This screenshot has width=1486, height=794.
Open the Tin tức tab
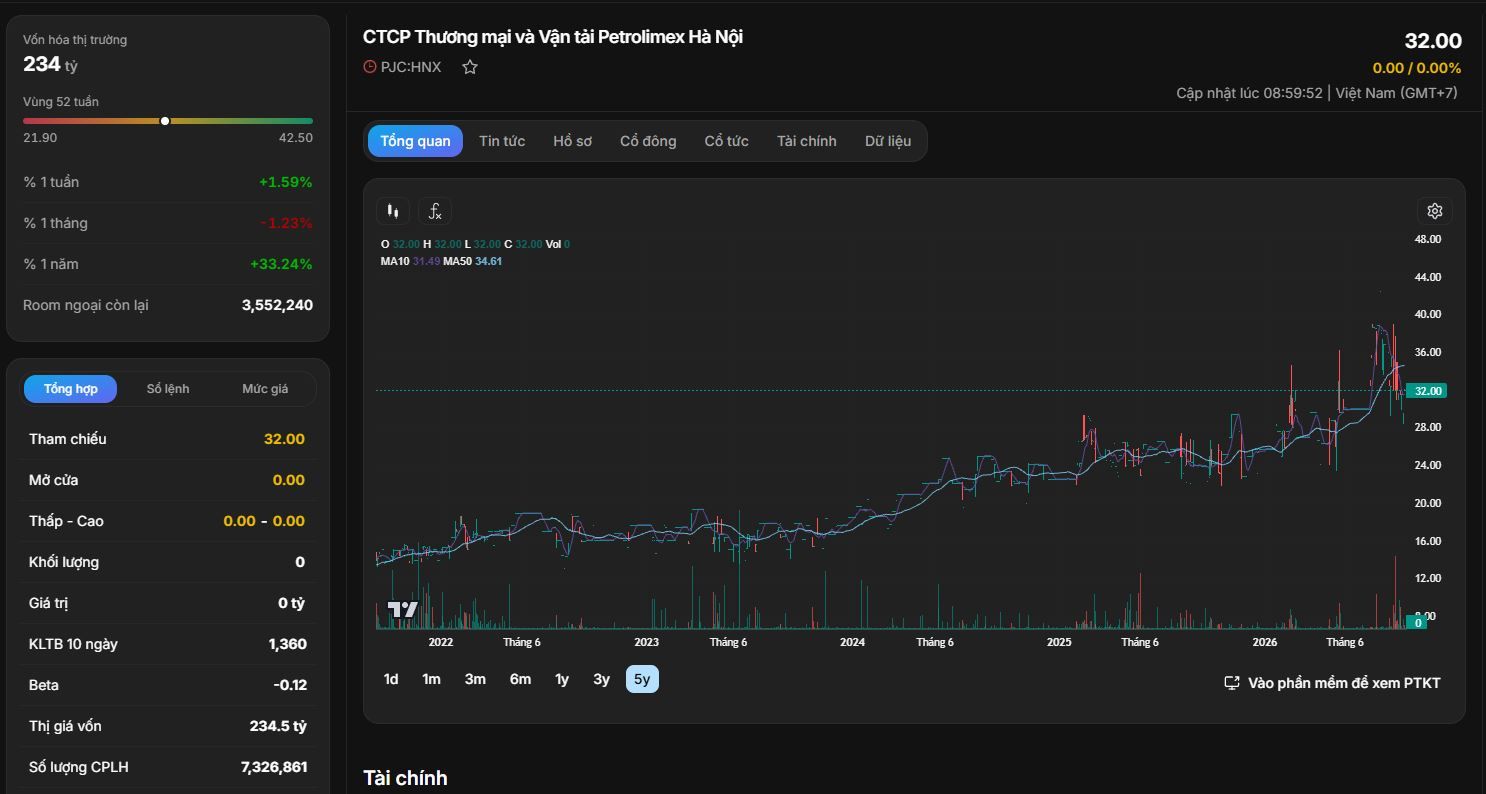click(x=502, y=141)
